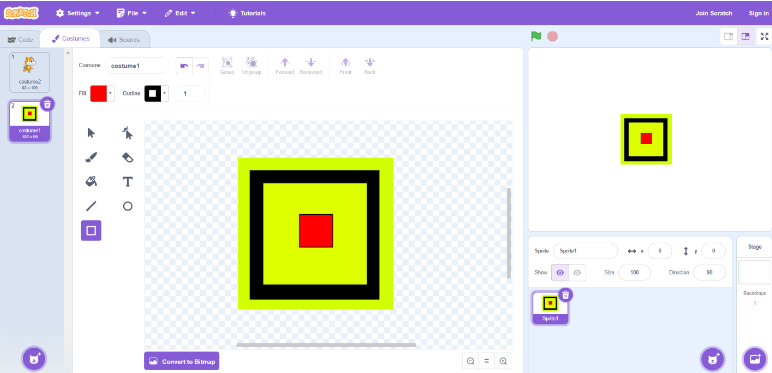Zoom out the paint canvas
Screen dimensions: 772x373
[471, 361]
